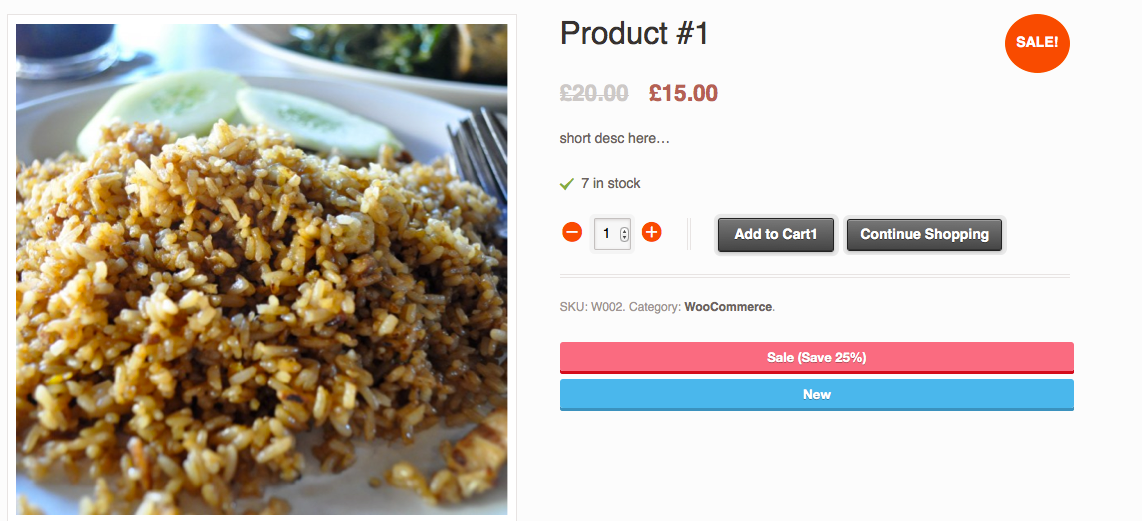Click the short desc here text

pos(614,138)
